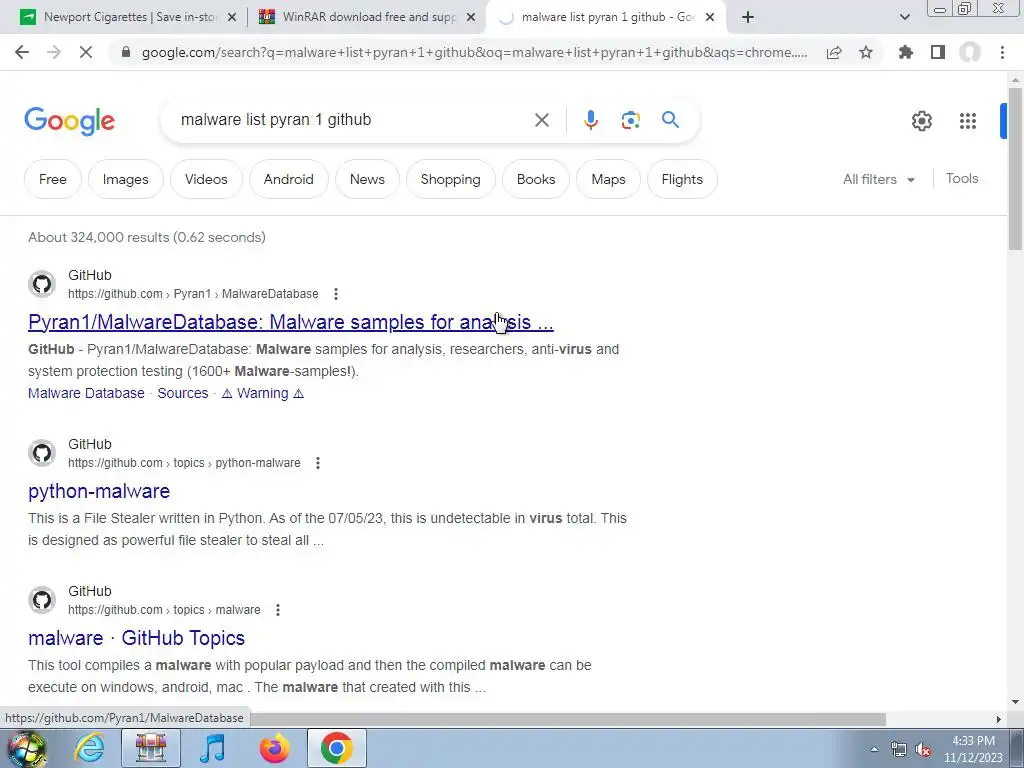The width and height of the screenshot is (1024, 768).
Task: Click the Chrome taskbar button
Action: 337,748
